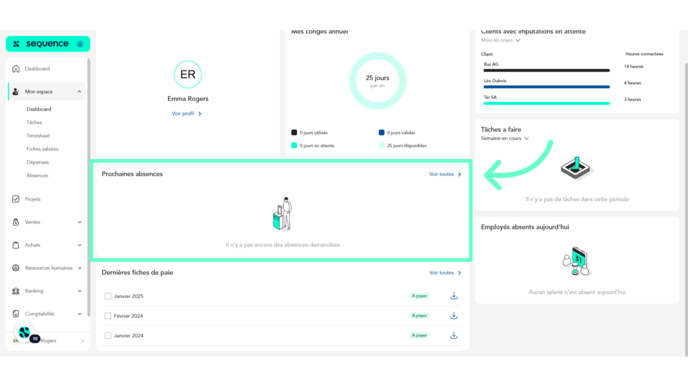Viewport: 688px width, 387px height.
Task: Click A payer badge for Janvier 2025
Action: 419,296
